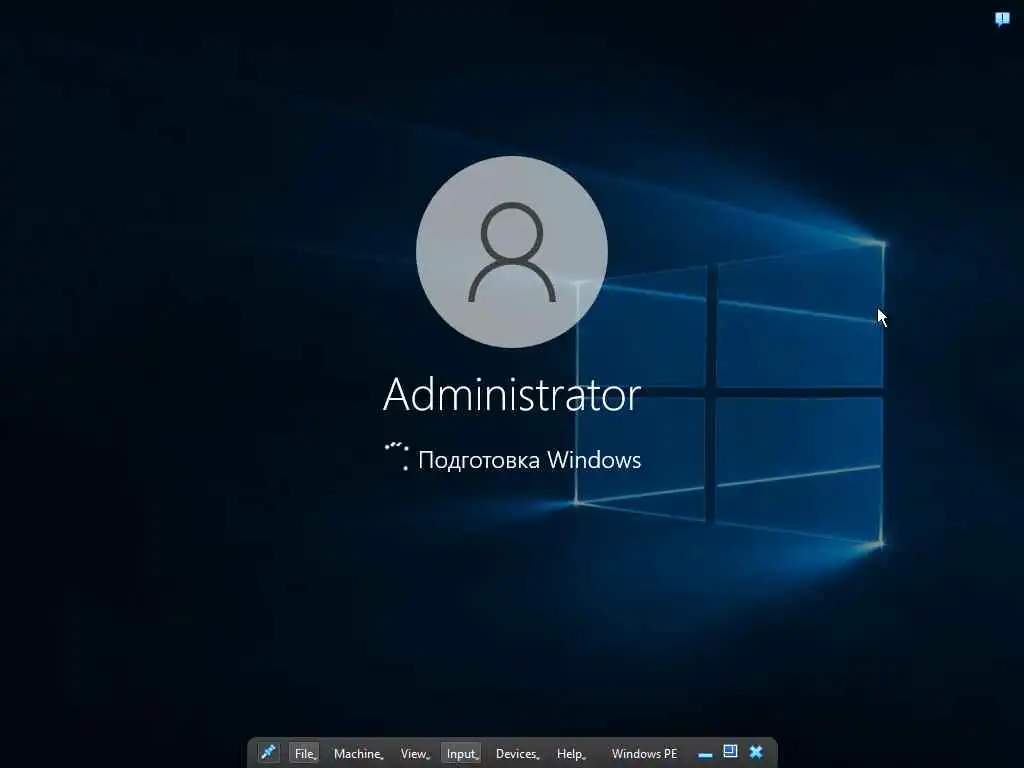Click the Windows PE machine name label
This screenshot has width=1024, height=768.
click(x=645, y=754)
